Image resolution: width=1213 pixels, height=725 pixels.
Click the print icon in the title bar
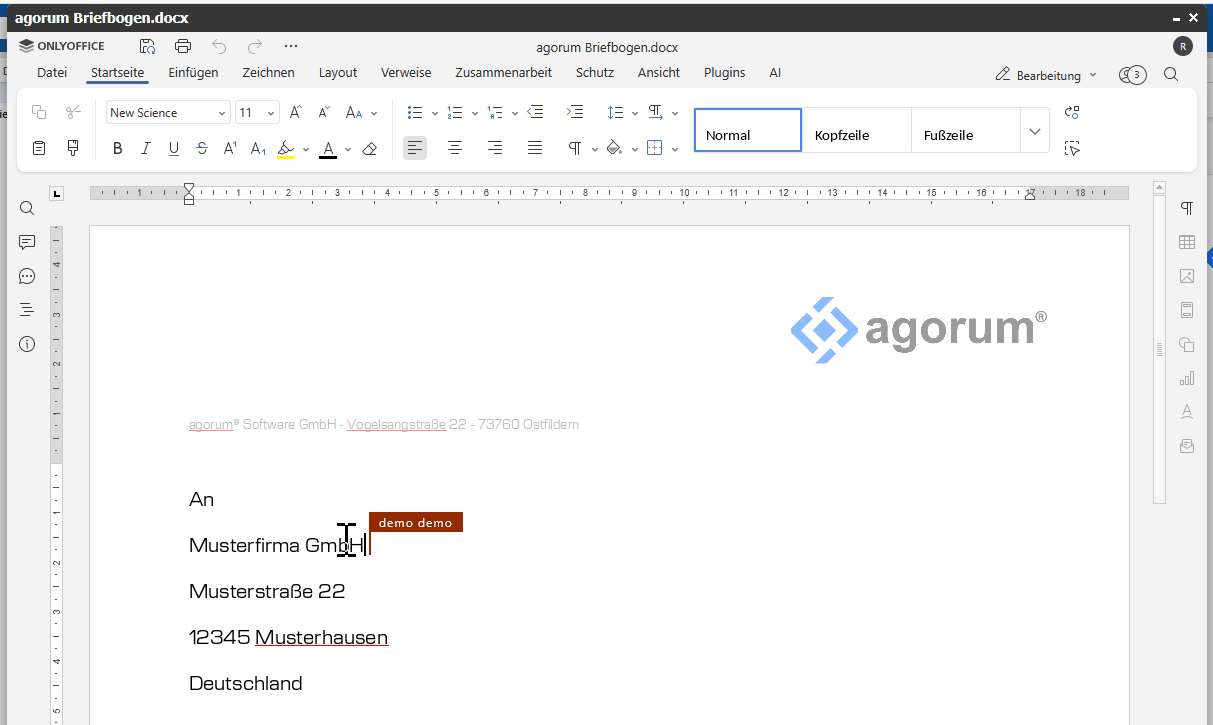pos(183,46)
